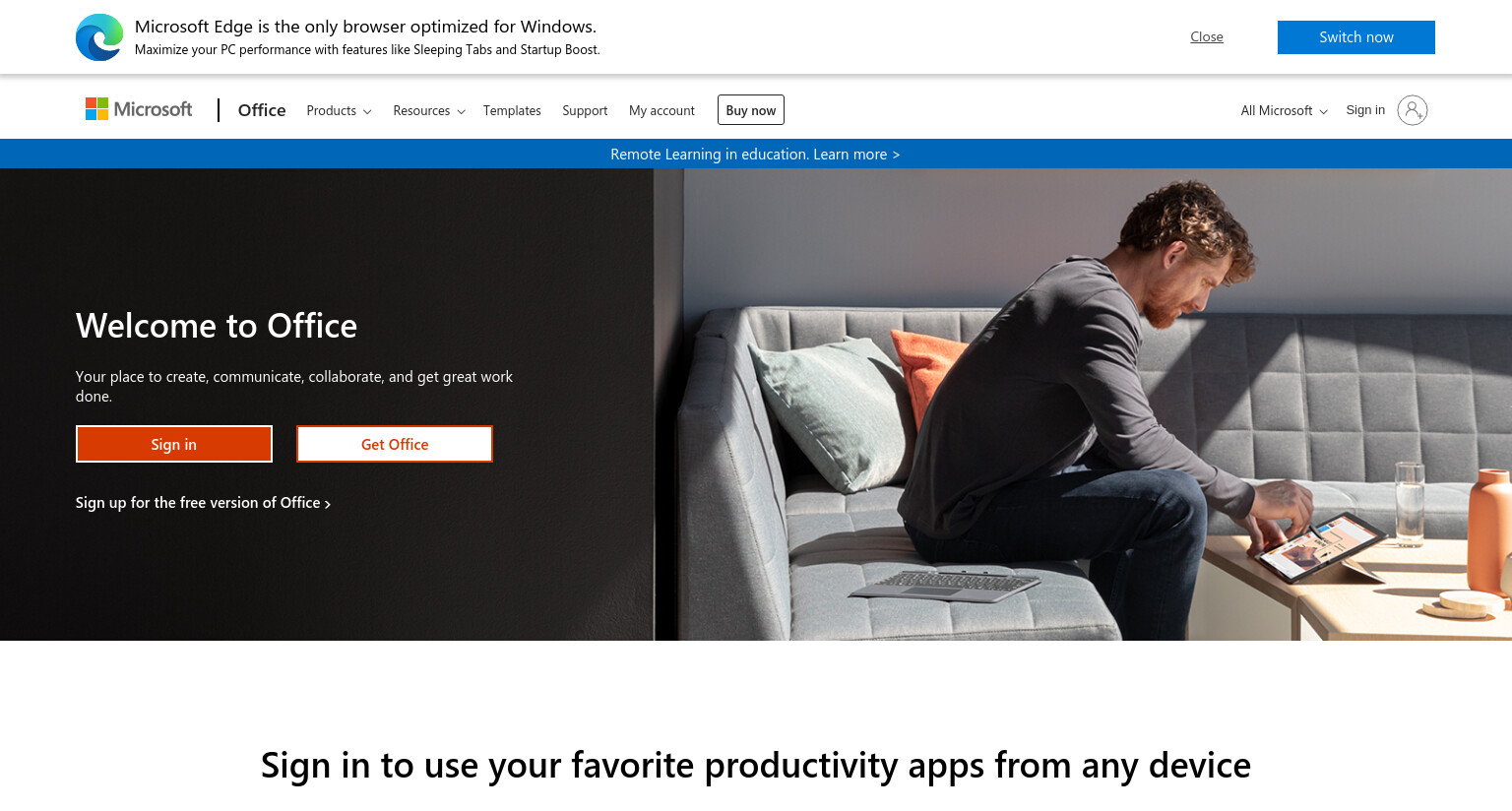Viewport: 1512px width, 811px height.
Task: Click the productivity apps headline text
Action: pos(756,765)
